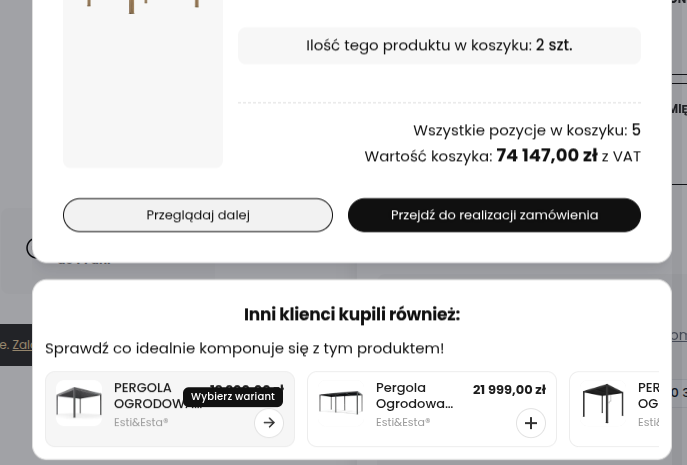The width and height of the screenshot is (687, 465).
Task: Open the thumbnail of the 21 999,00 zł pergola
Action: 341,403
